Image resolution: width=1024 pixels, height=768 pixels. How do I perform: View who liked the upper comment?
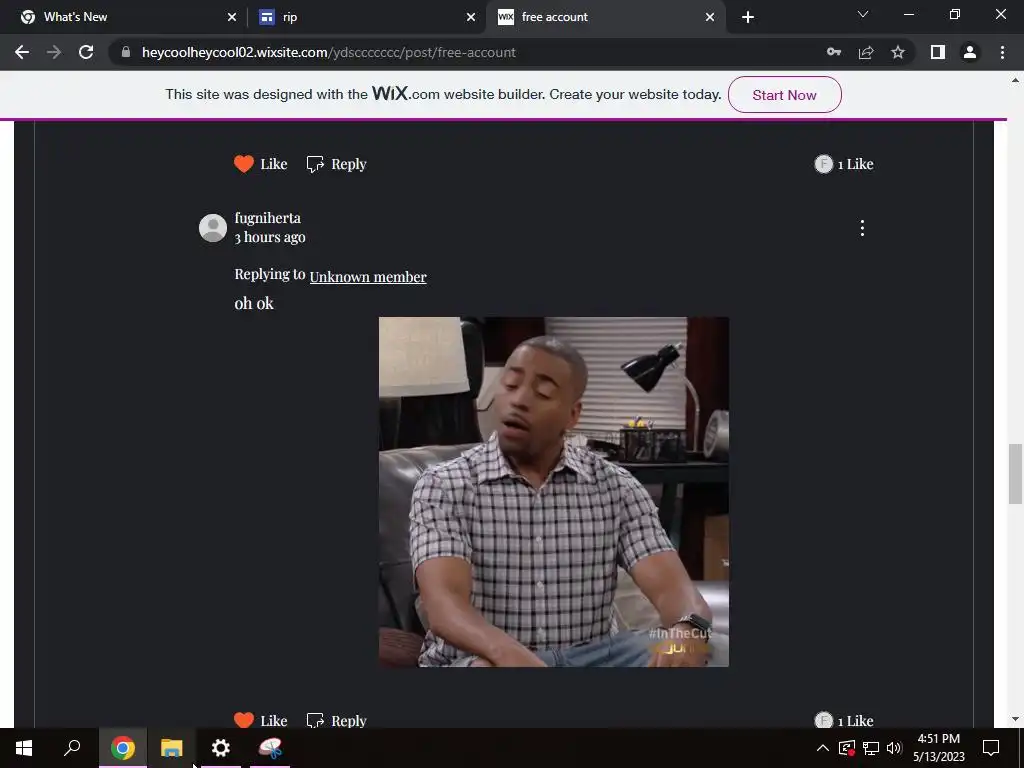(x=843, y=164)
